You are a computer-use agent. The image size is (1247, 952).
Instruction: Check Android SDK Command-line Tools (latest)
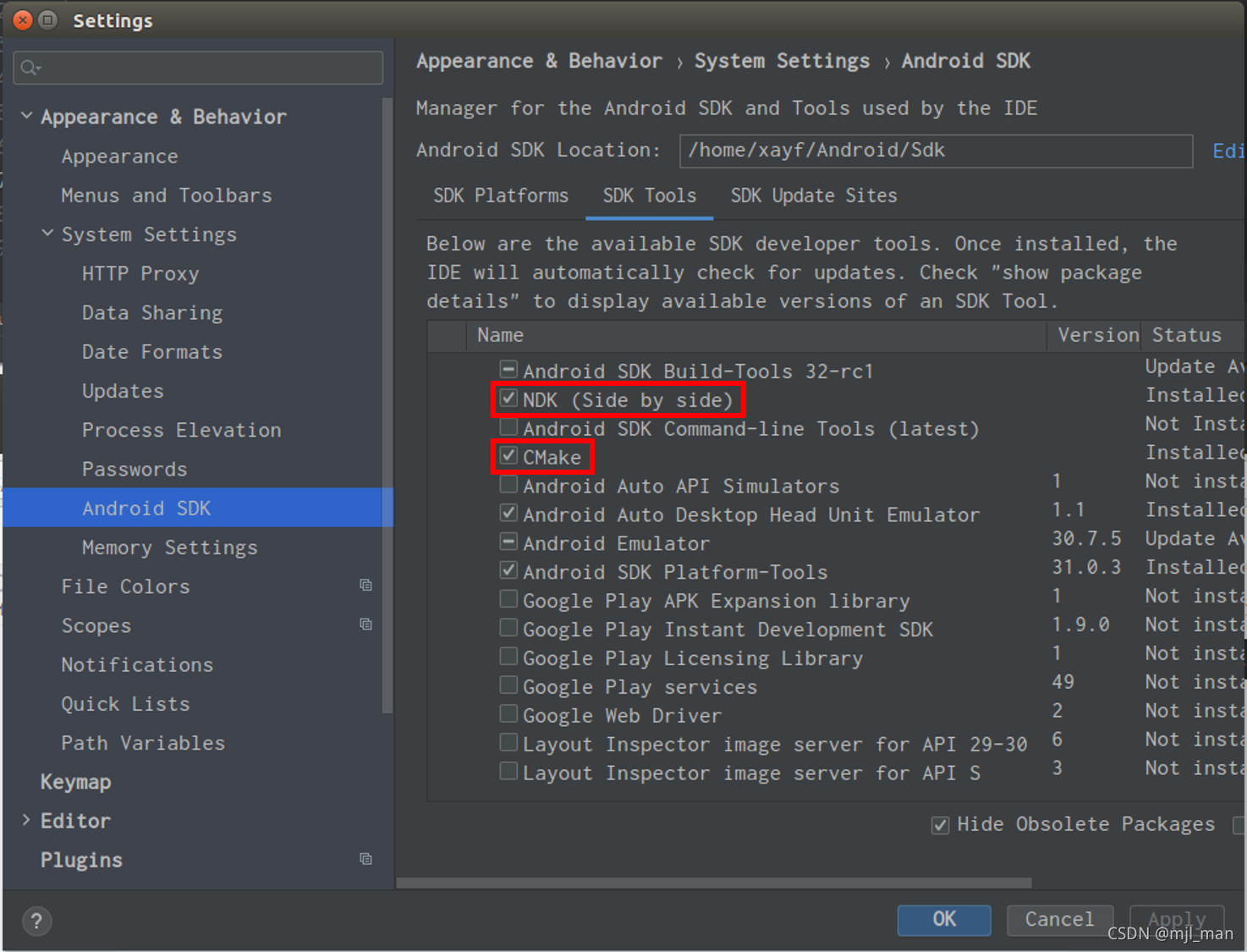508,426
